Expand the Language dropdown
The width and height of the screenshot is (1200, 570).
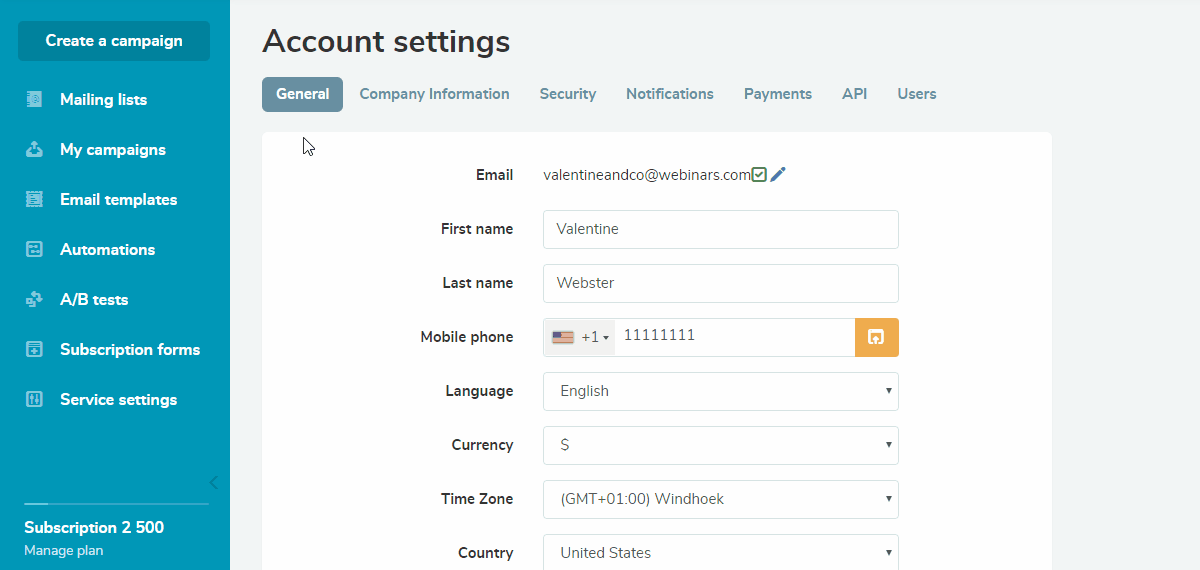click(x=720, y=391)
